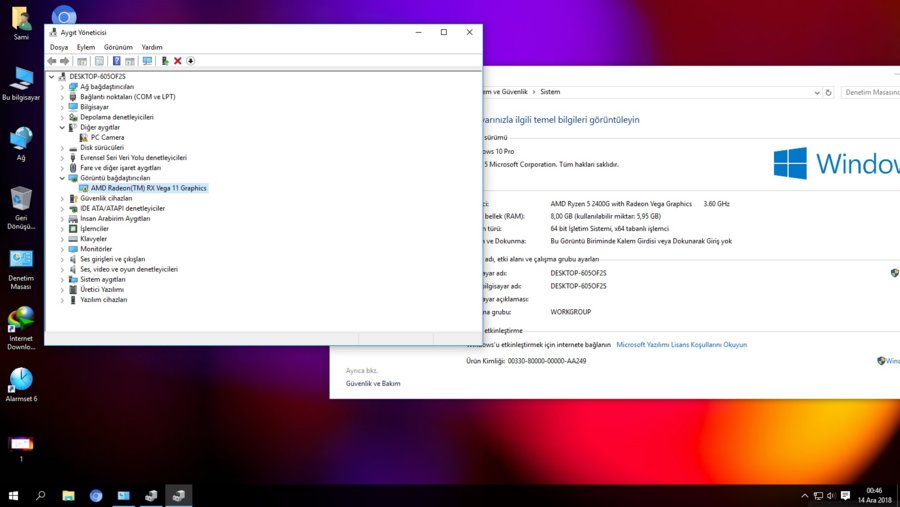Select the Bu bilgisayar desktop icon

click(21, 84)
